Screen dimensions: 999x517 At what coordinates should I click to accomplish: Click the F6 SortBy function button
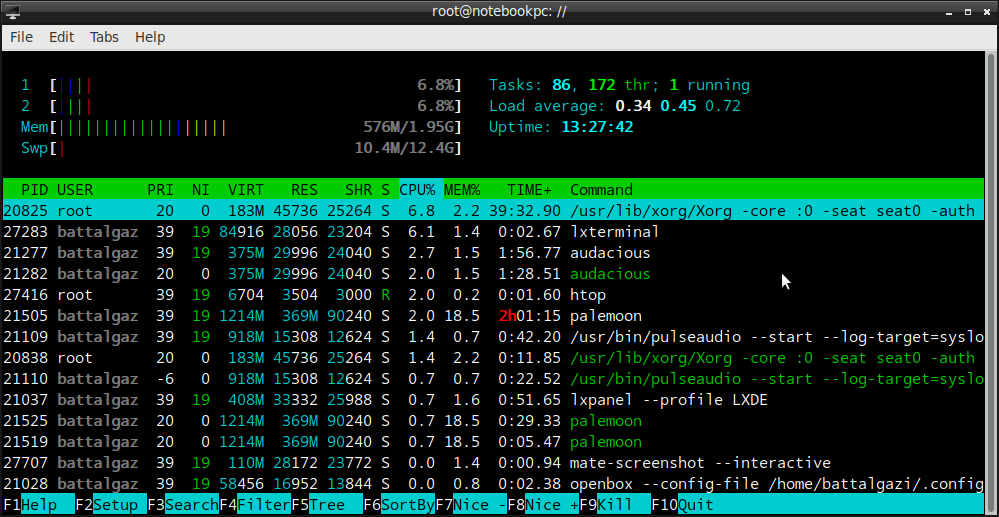pos(399,505)
